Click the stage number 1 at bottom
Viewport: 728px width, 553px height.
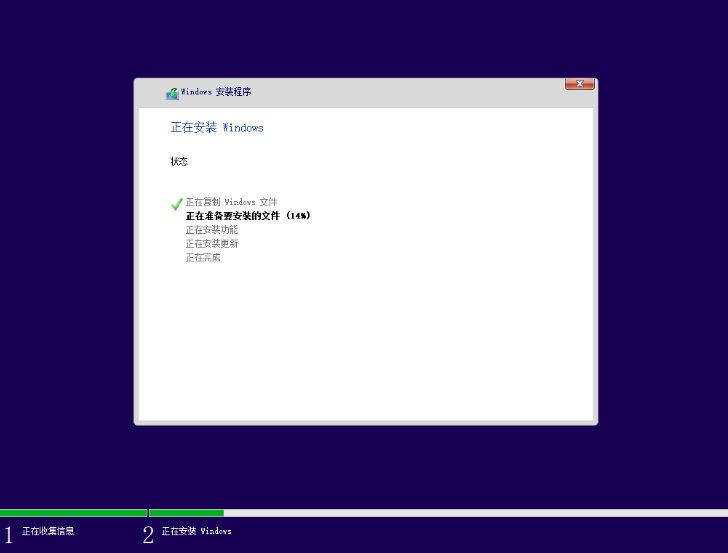click(9, 535)
